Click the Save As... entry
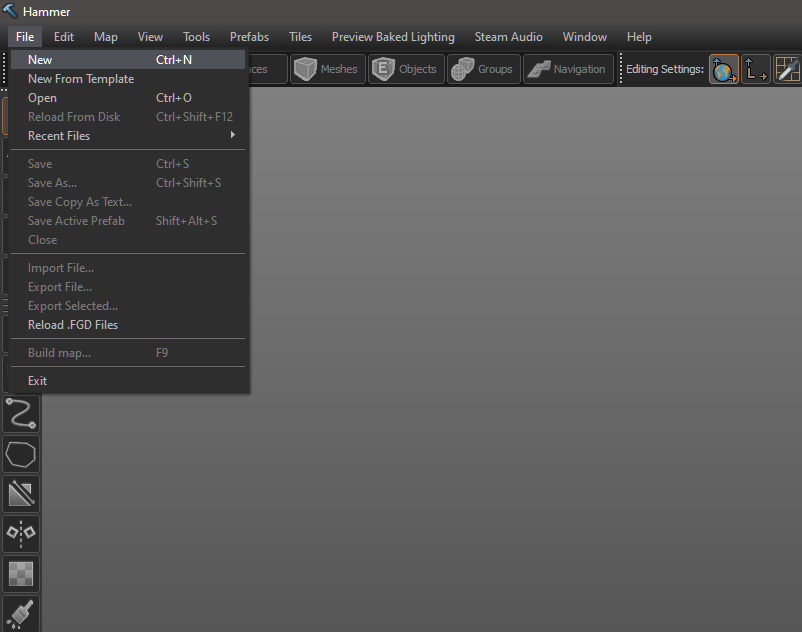 [x=128, y=183]
